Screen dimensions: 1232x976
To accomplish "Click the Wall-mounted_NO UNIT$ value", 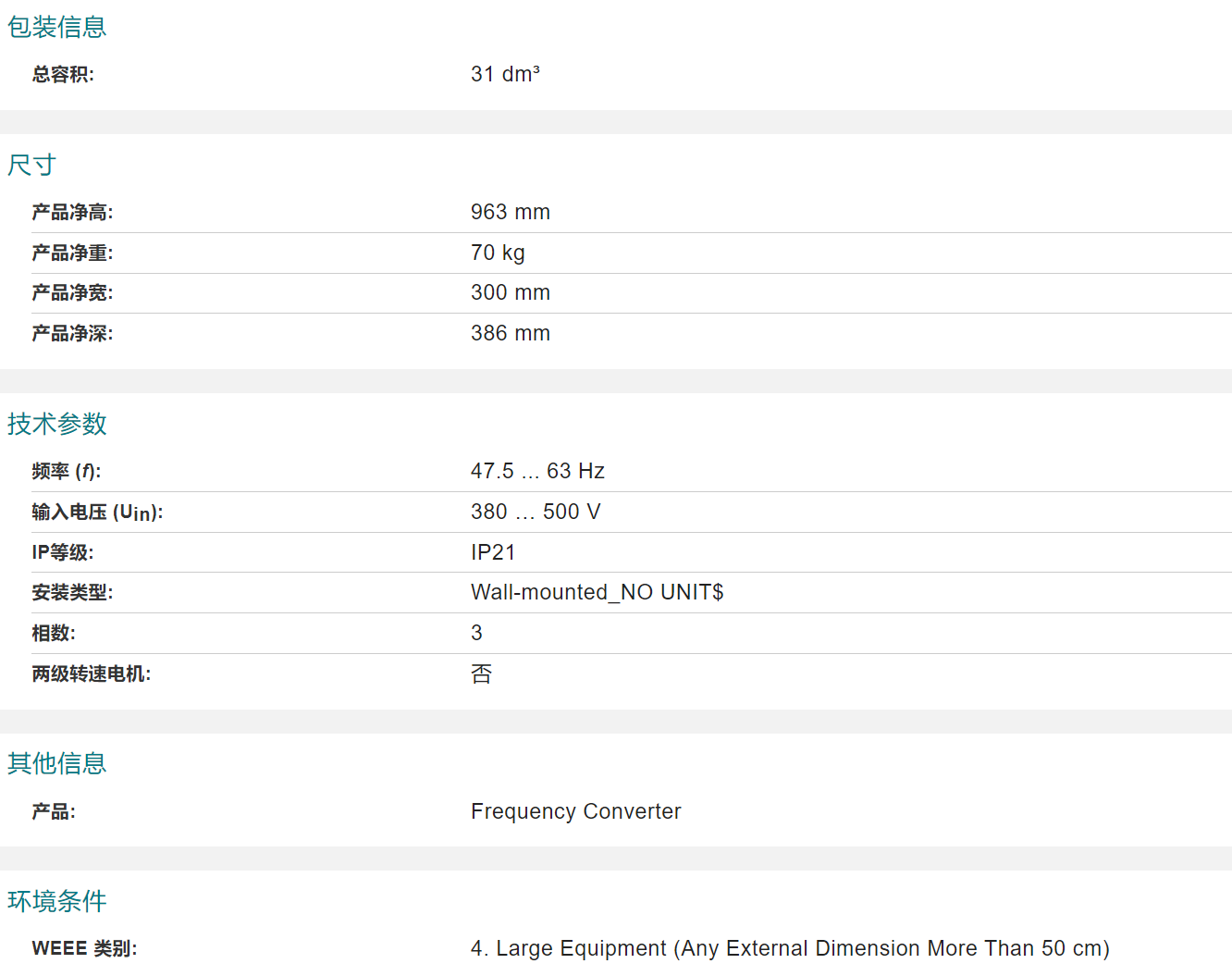I will (598, 592).
